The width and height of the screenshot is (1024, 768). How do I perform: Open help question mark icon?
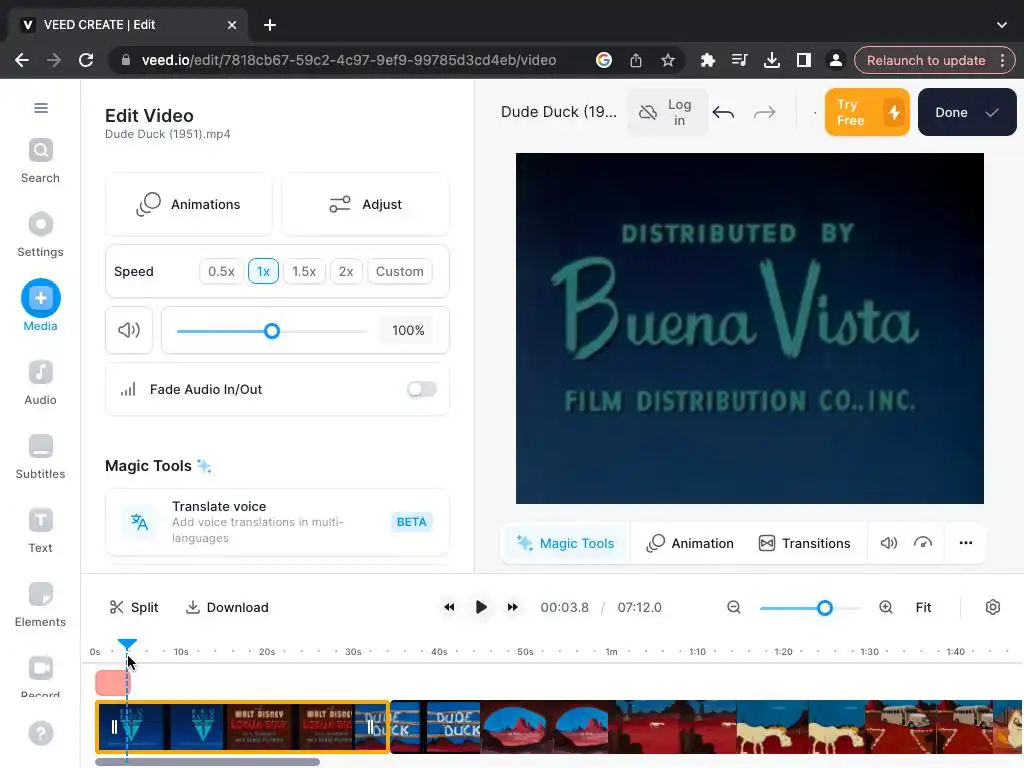40,733
